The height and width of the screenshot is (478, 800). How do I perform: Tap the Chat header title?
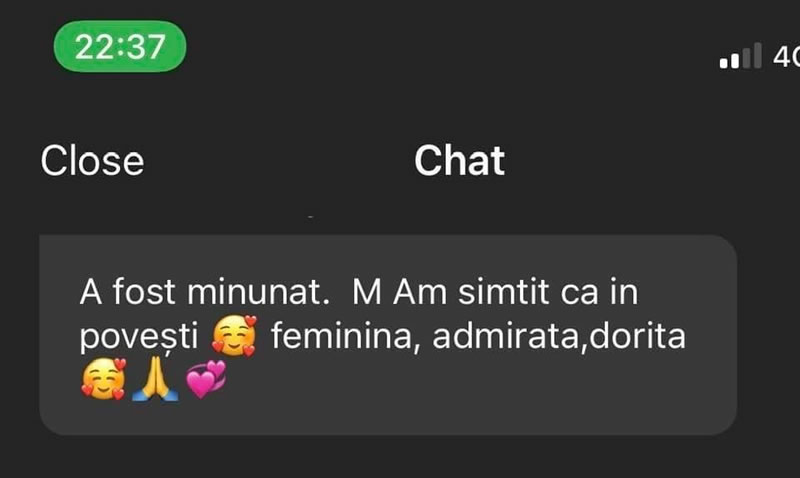[459, 161]
